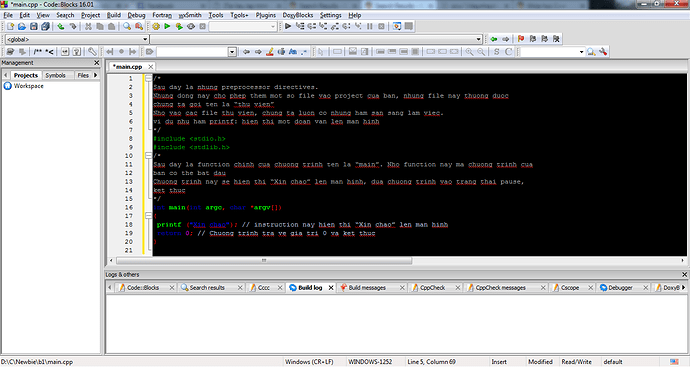This screenshot has height=367, width=690.
Task: Collapse the main function body fold
Action: [x=149, y=216]
